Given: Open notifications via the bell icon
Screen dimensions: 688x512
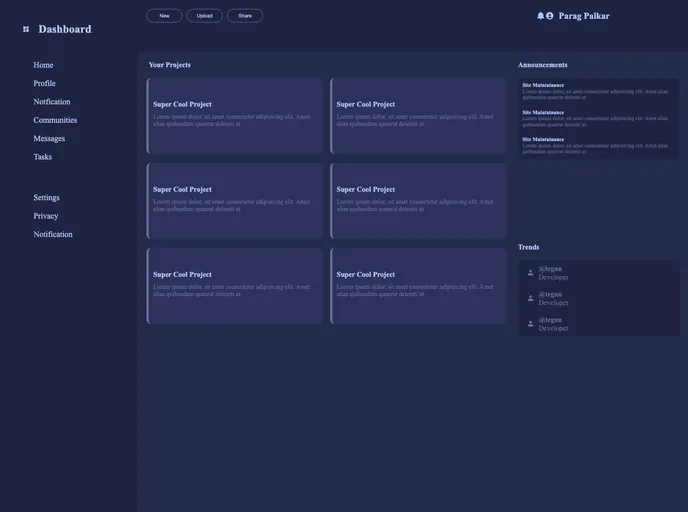Looking at the screenshot, I should [541, 16].
